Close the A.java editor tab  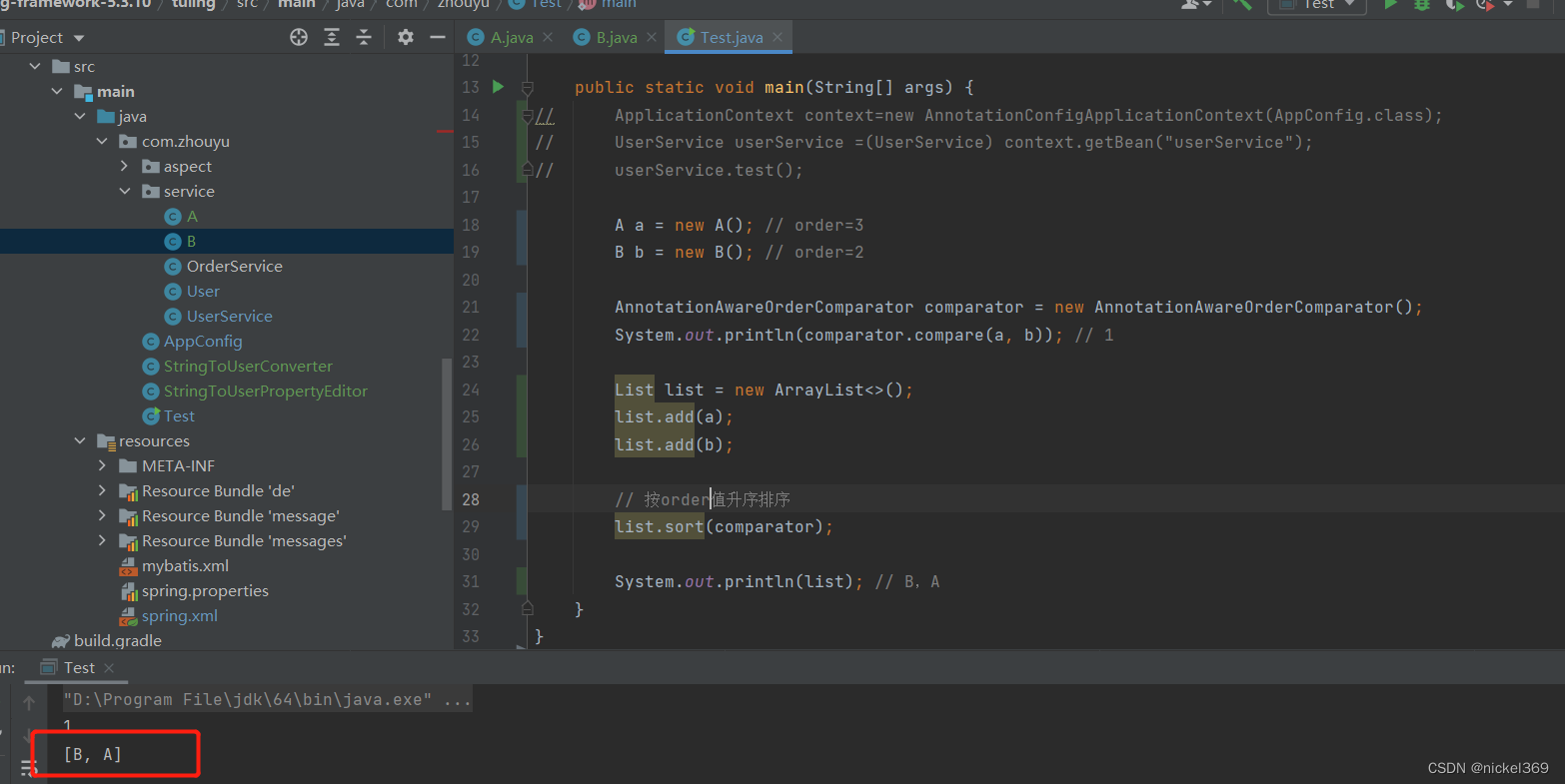pos(548,37)
